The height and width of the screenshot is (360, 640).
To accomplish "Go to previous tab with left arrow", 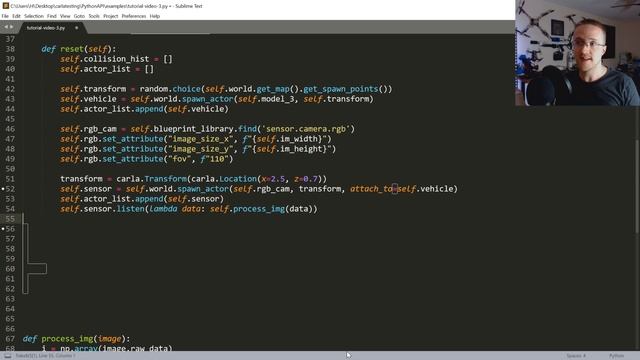I will pyautogui.click(x=6, y=27).
